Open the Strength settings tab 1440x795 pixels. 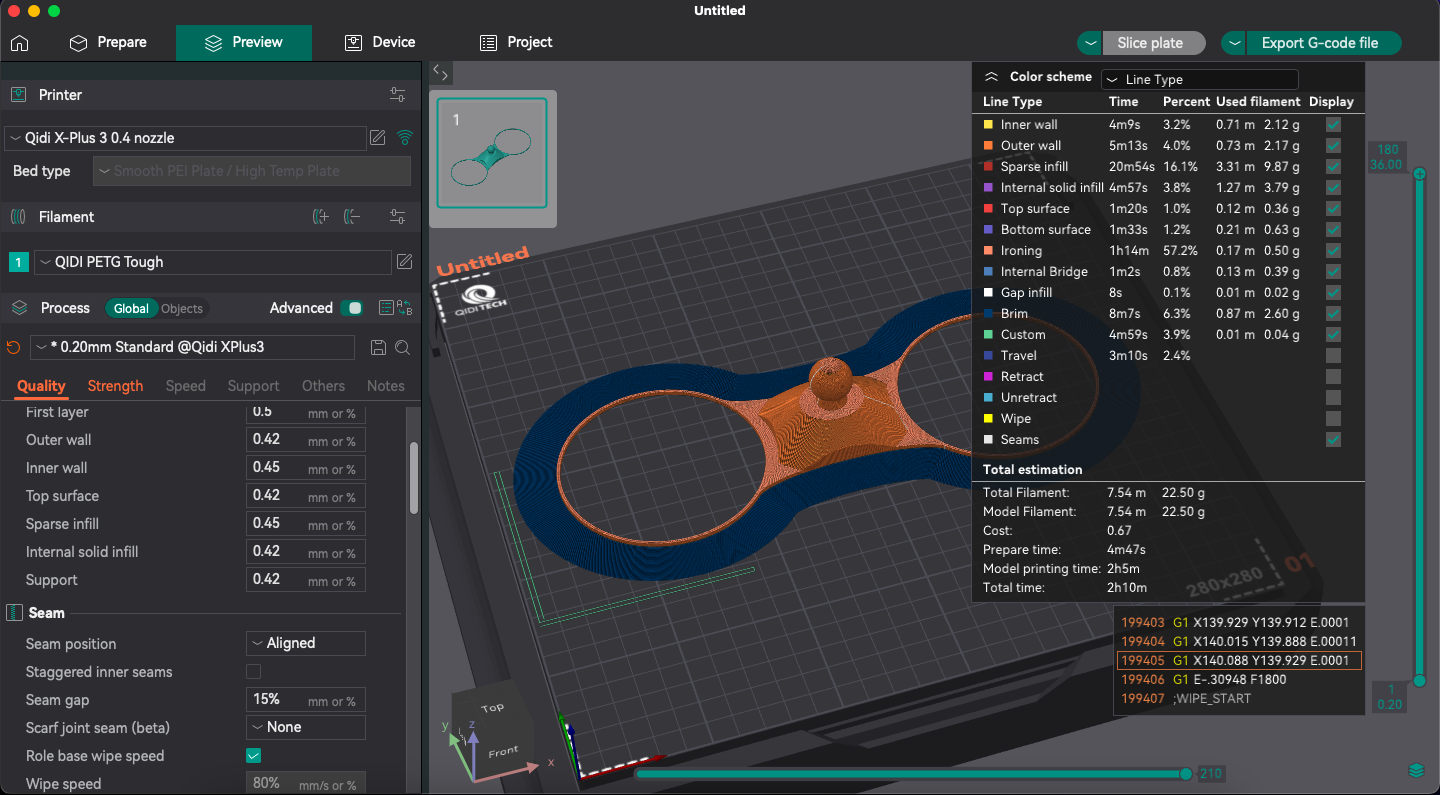(x=115, y=386)
